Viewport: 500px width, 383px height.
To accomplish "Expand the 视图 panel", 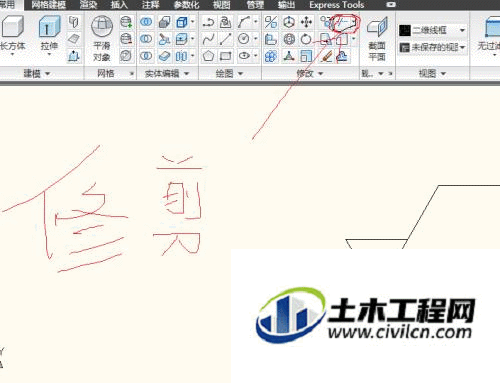I will click(x=432, y=73).
